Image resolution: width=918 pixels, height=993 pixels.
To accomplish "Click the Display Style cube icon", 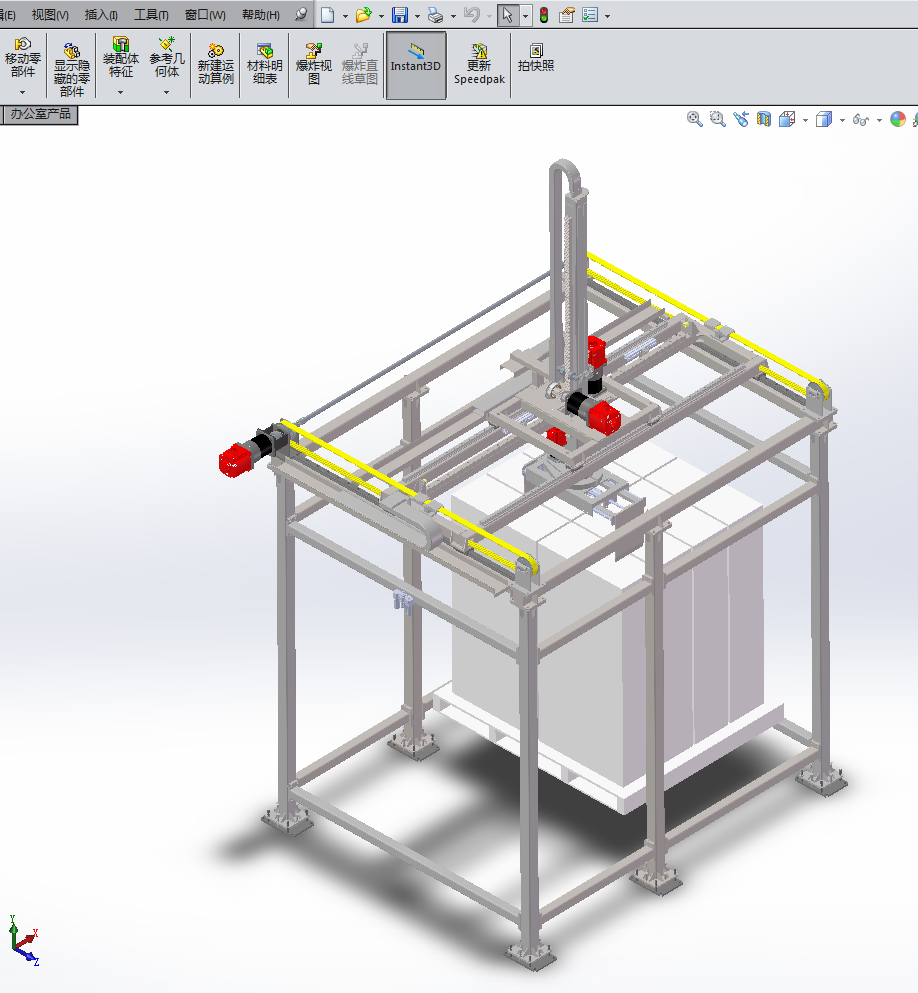I will coord(824,119).
